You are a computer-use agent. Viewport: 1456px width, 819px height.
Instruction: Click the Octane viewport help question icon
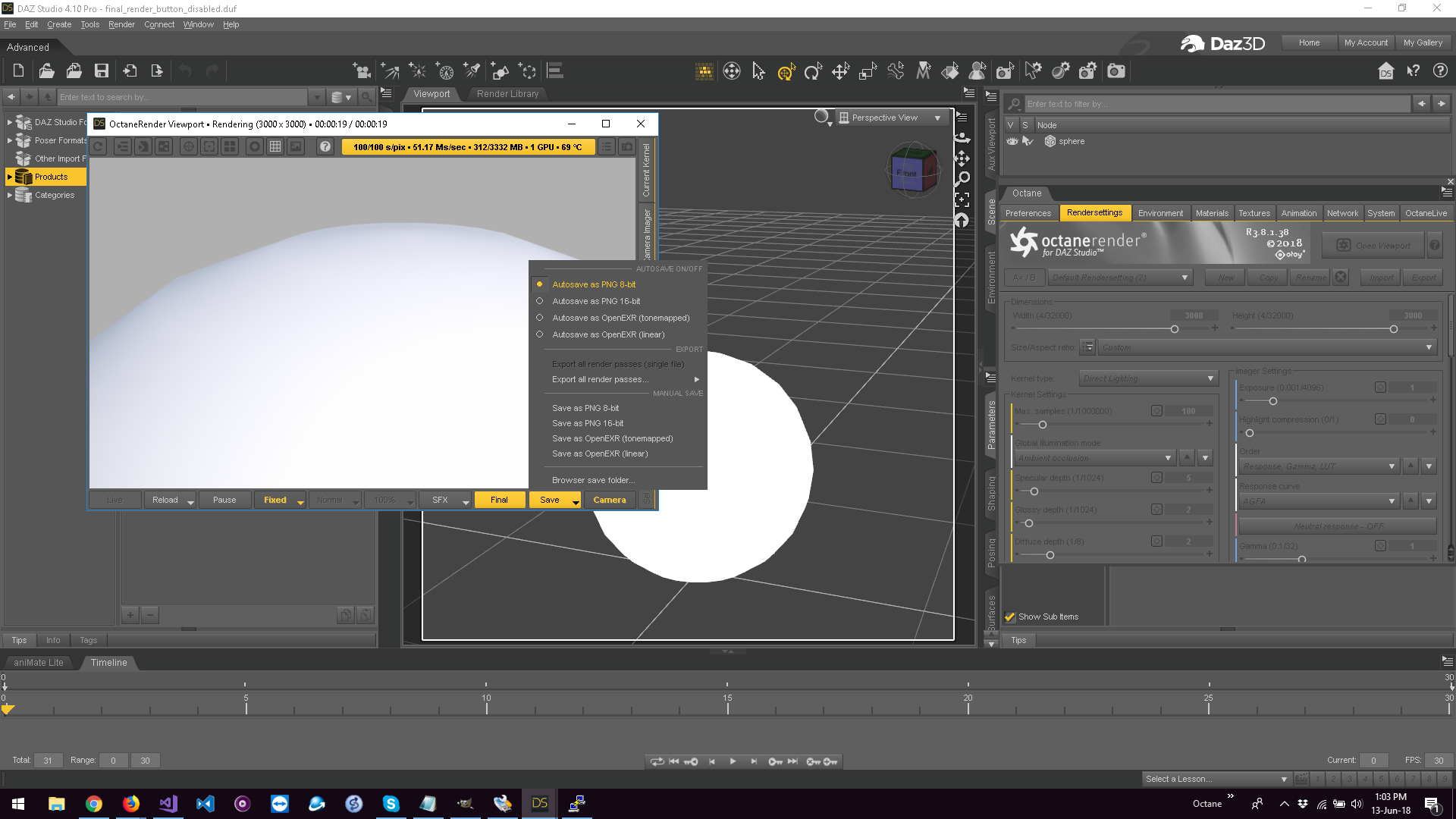[x=325, y=146]
